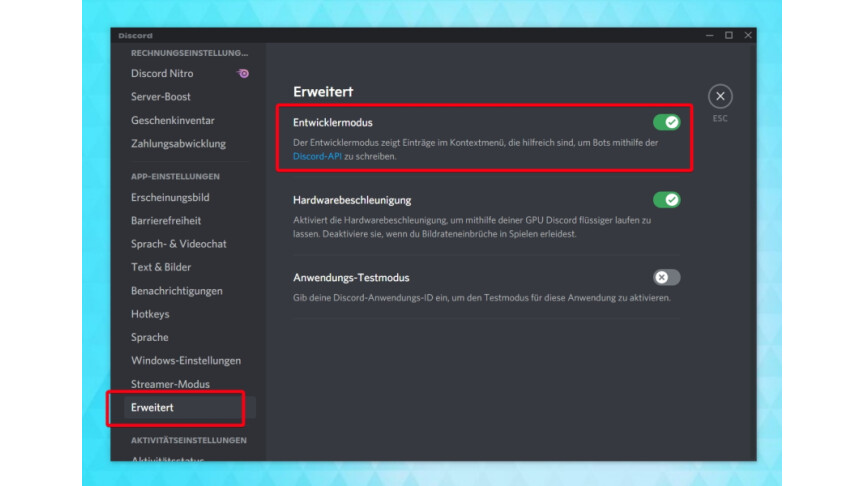Click the Hardwarebeschleunigung heading text
The height and width of the screenshot is (486, 864).
point(352,200)
